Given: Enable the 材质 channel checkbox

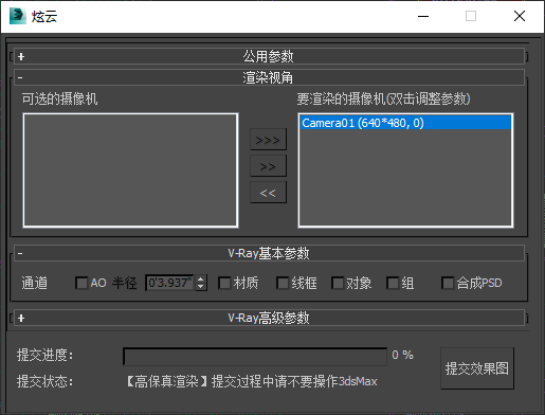Looking at the screenshot, I should [x=225, y=283].
